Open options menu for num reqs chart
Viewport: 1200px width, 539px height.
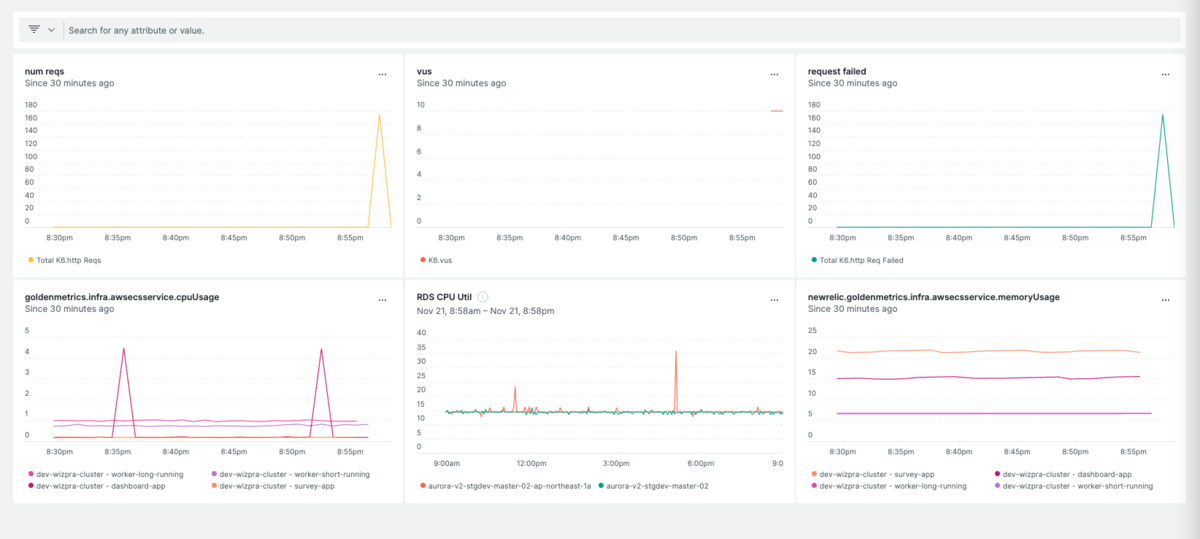382,75
